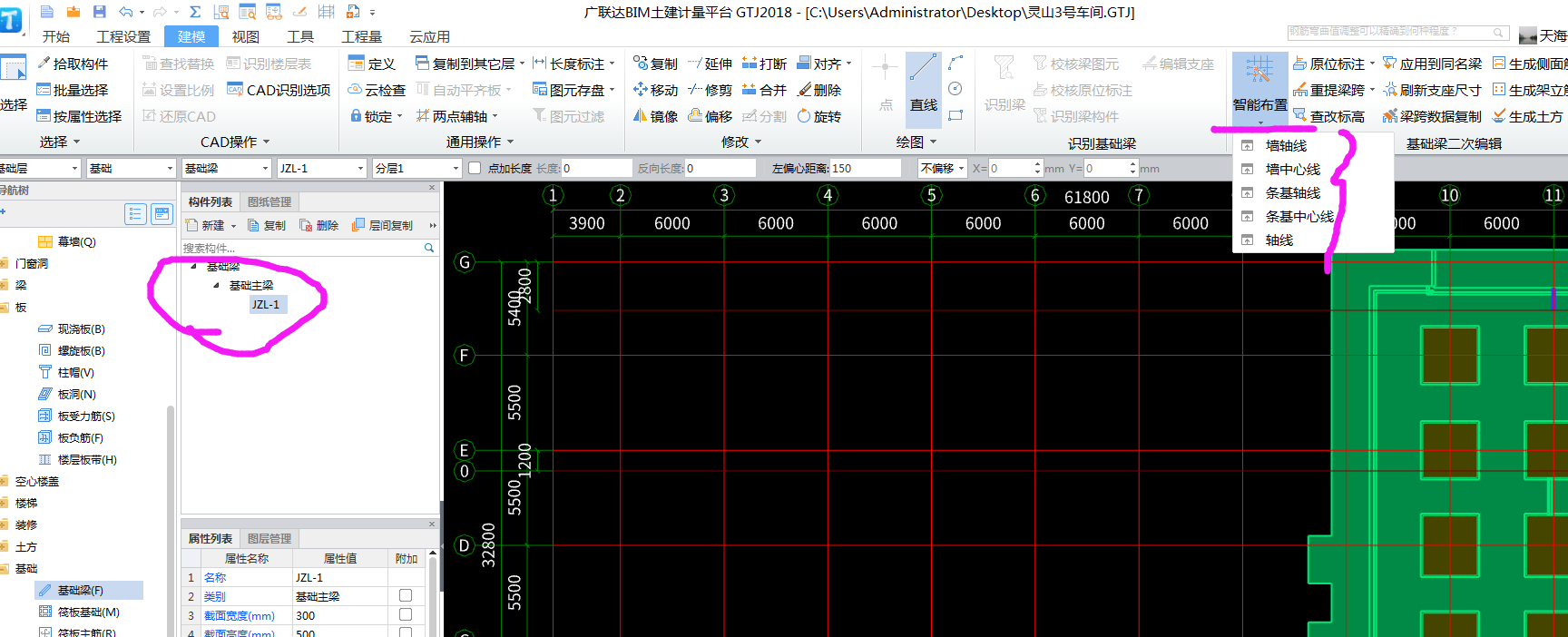Screen dimensions: 1568x637
Task: Switch to the 图层管理 tab
Action: [269, 538]
